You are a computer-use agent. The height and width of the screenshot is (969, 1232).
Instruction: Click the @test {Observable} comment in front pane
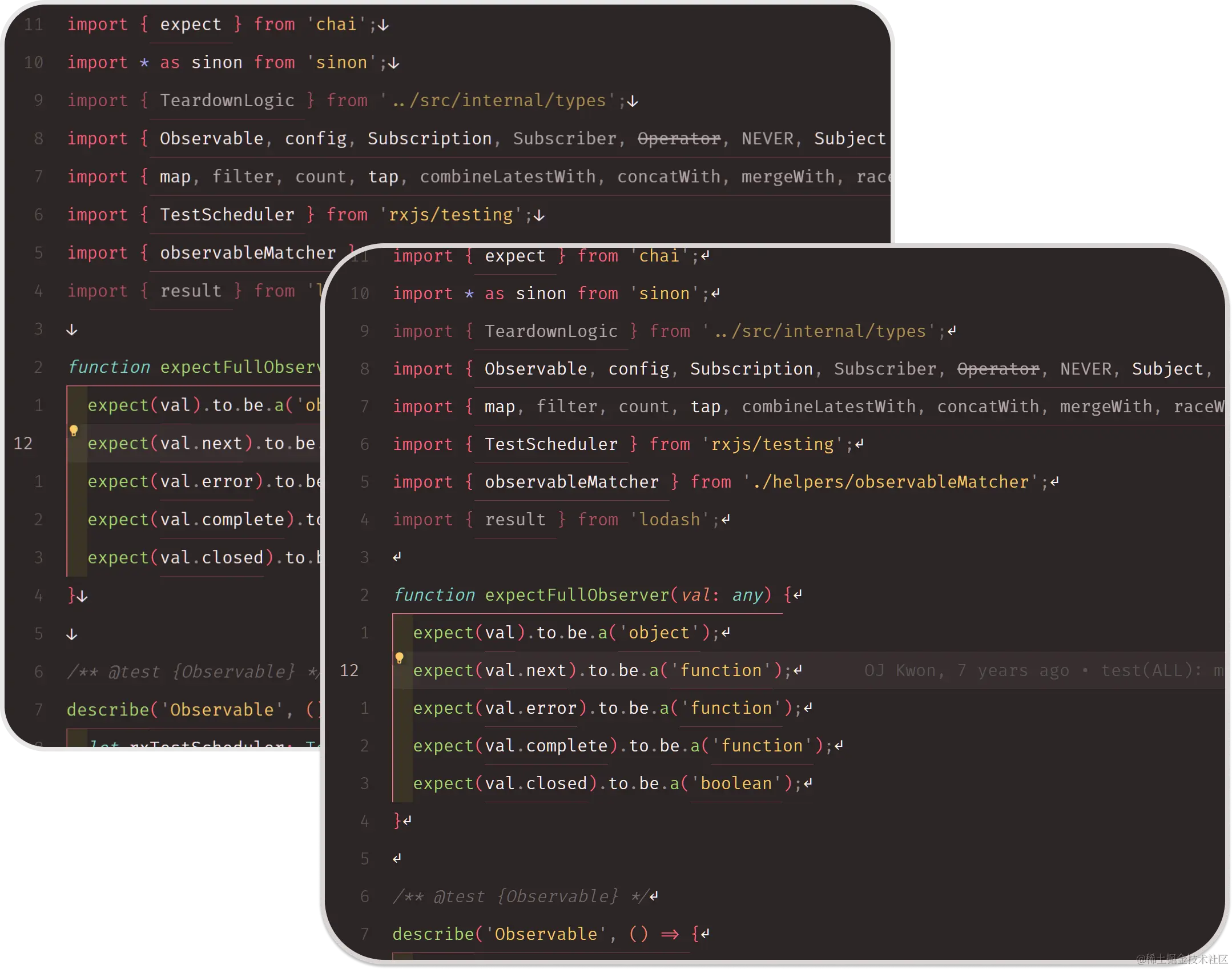[x=518, y=896]
